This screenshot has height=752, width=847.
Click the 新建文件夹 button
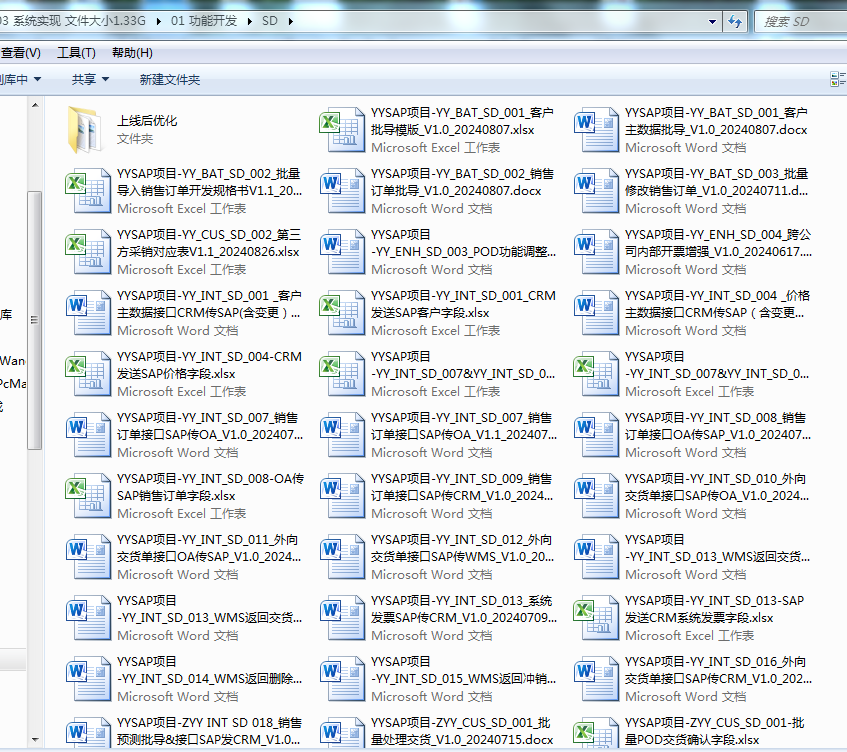(170, 79)
